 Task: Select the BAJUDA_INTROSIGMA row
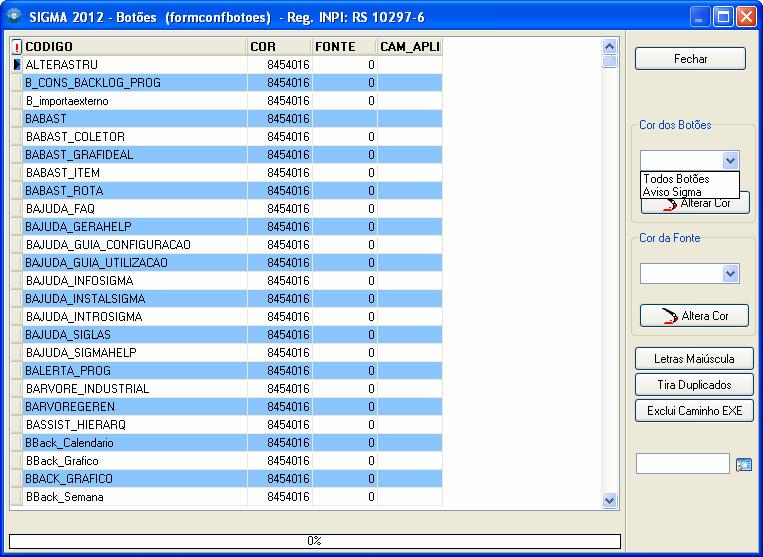[x=232, y=317]
